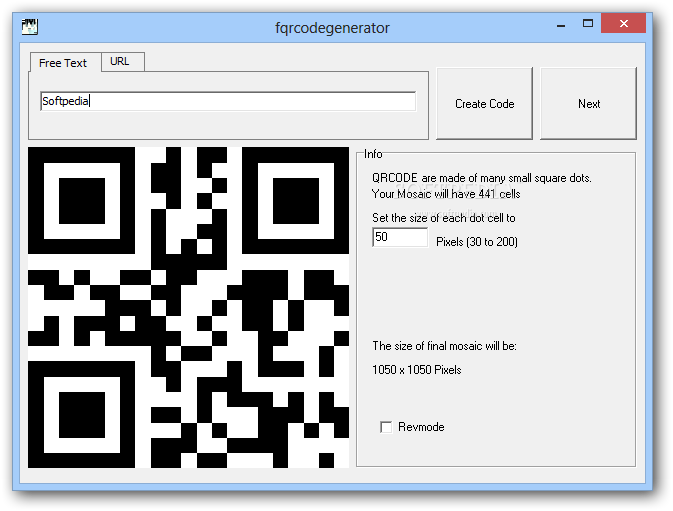
Task: Minimize the fqrcodegenerator window
Action: [561, 25]
